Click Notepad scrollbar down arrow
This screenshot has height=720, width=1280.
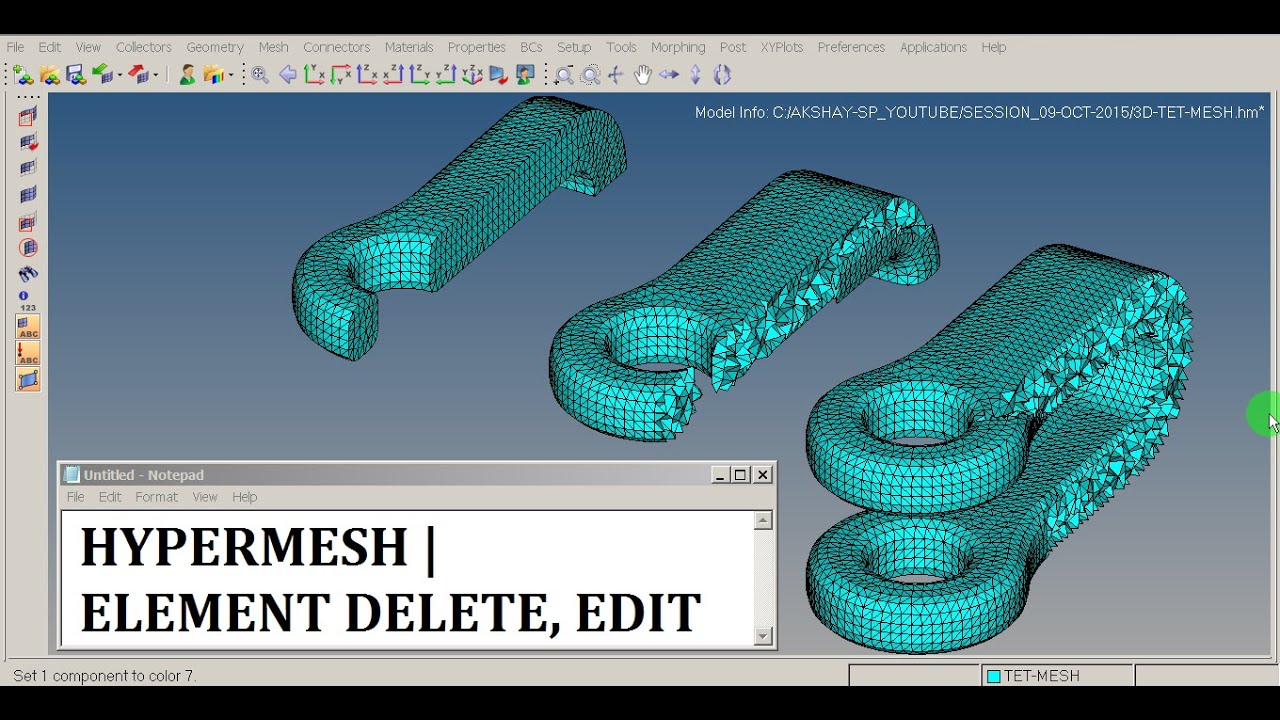click(763, 636)
